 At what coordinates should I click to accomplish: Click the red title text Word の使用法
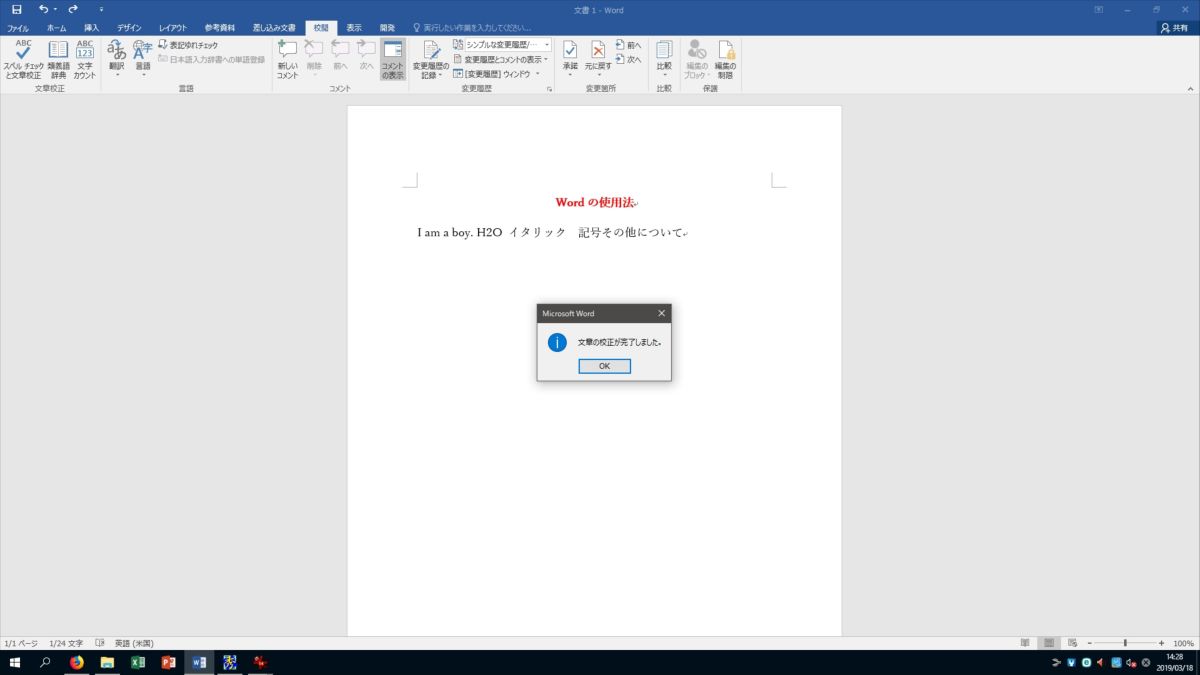click(594, 203)
